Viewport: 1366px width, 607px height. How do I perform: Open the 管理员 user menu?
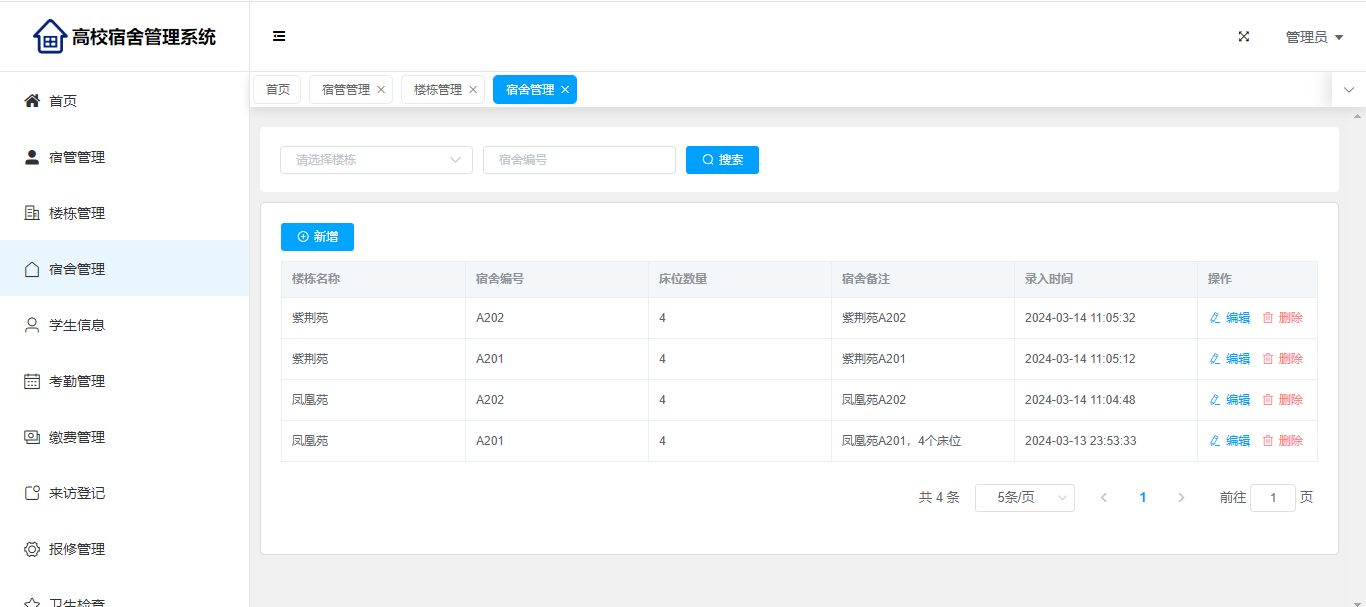point(1313,37)
